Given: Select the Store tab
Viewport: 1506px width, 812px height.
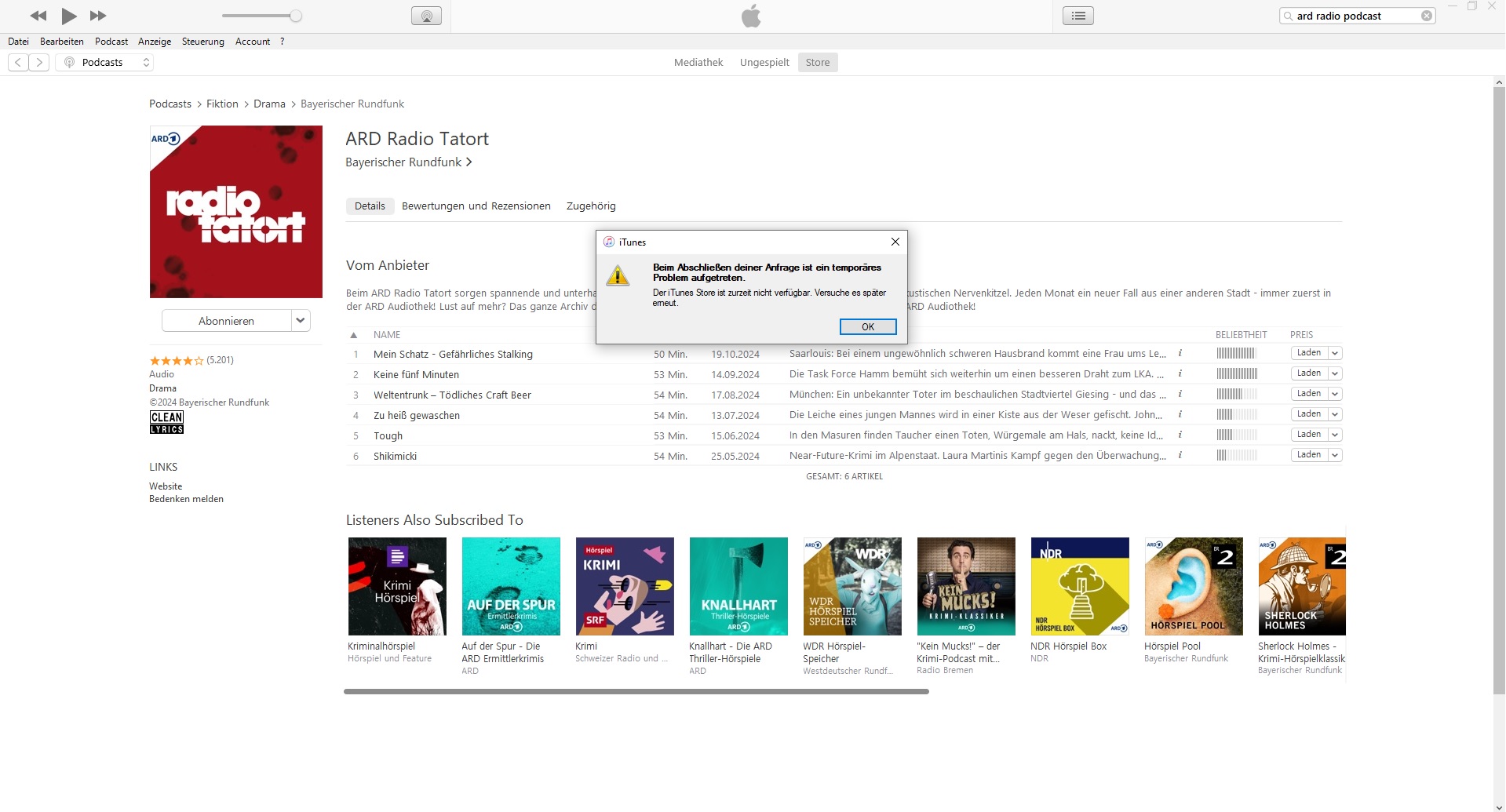Looking at the screenshot, I should 818,63.
